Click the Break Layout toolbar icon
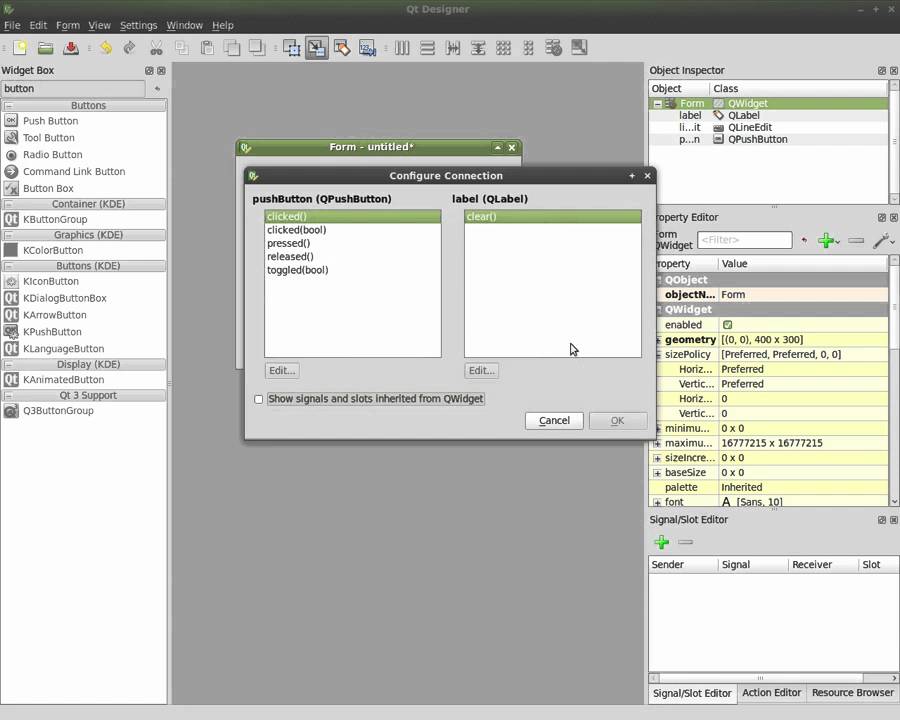Image resolution: width=900 pixels, height=720 pixels. [554, 48]
